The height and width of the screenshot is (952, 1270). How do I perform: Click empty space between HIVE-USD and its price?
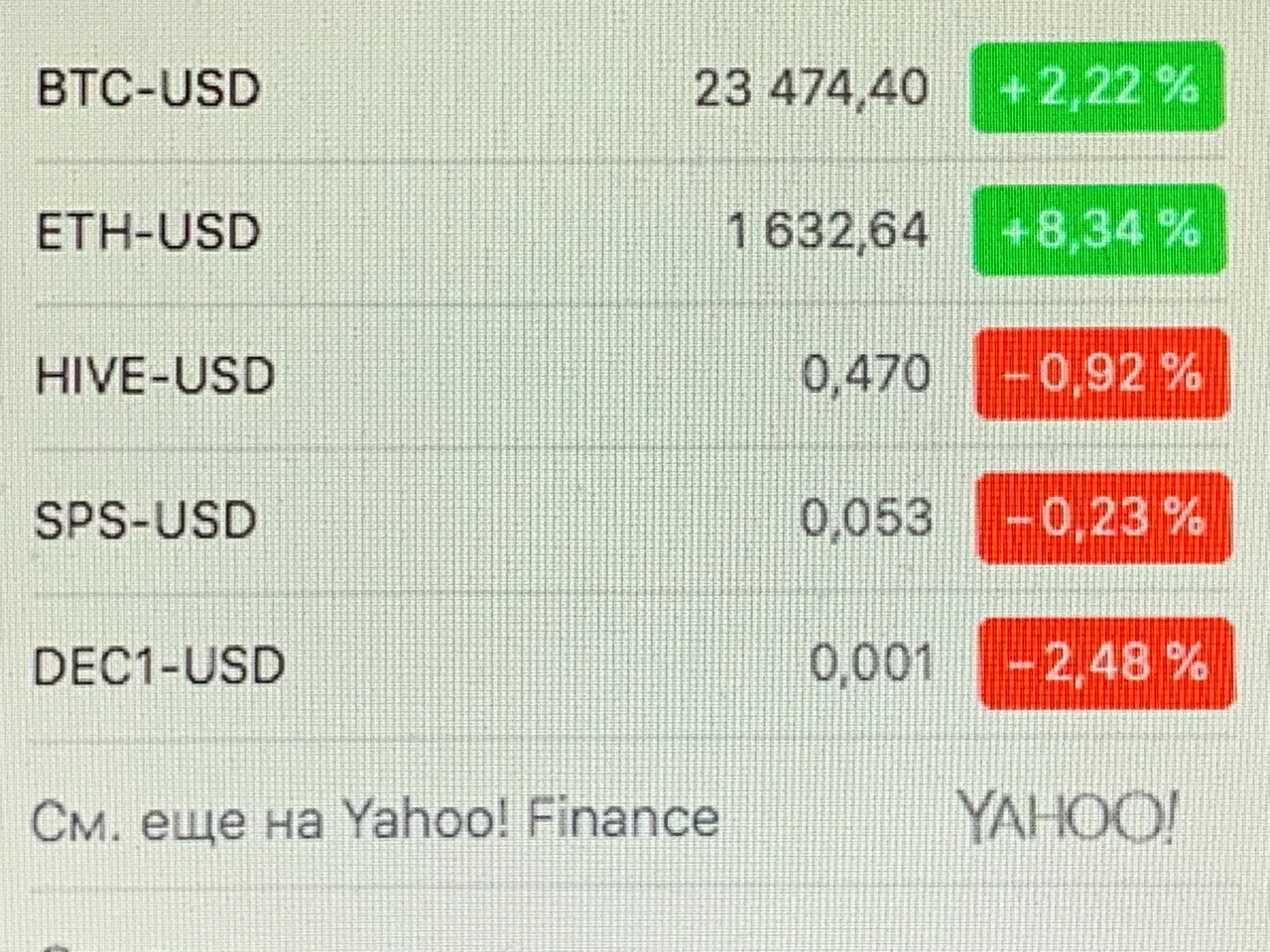[536, 376]
